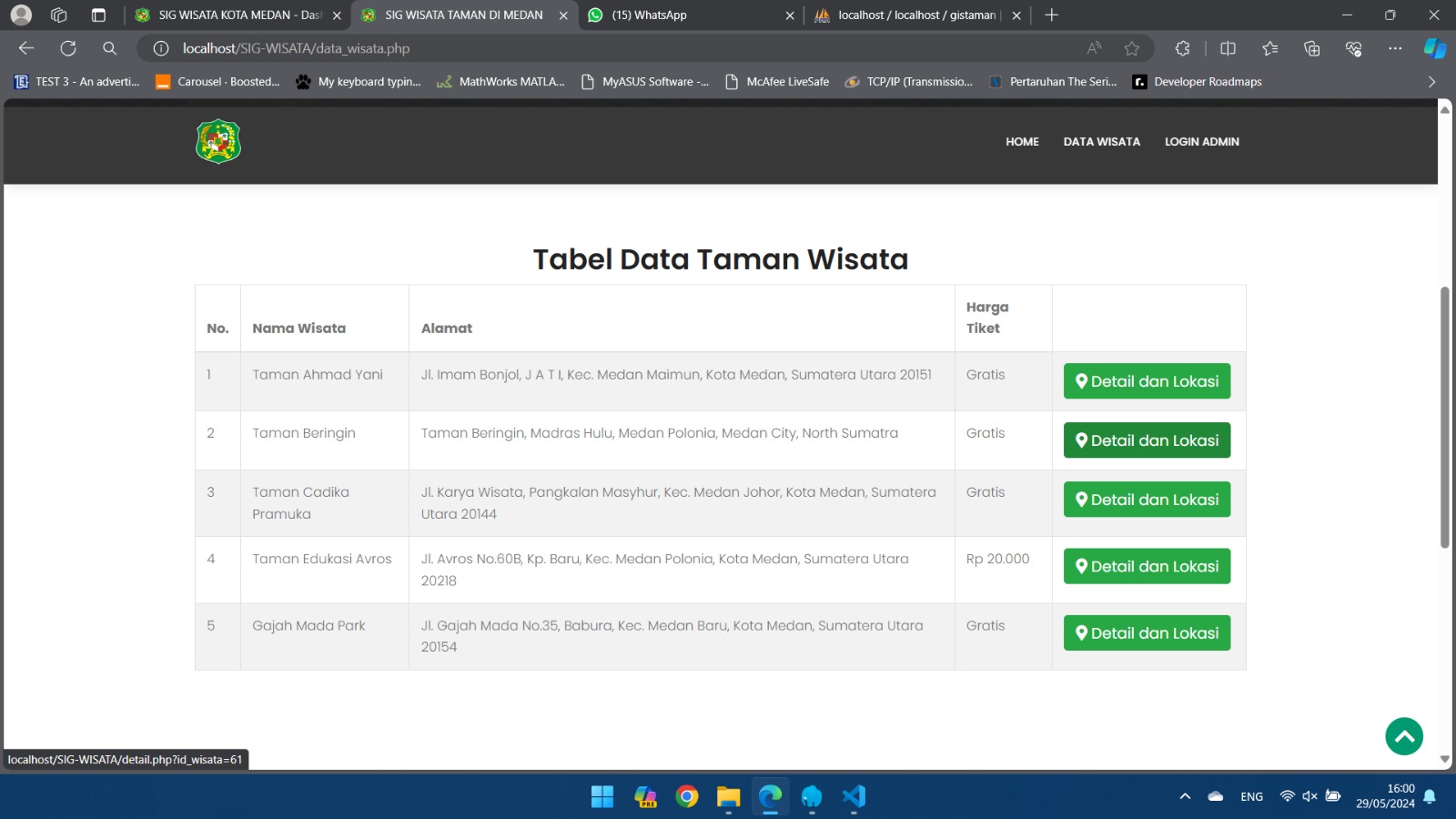Toggle split screen view icon
The image size is (1456, 819).
(x=1228, y=48)
